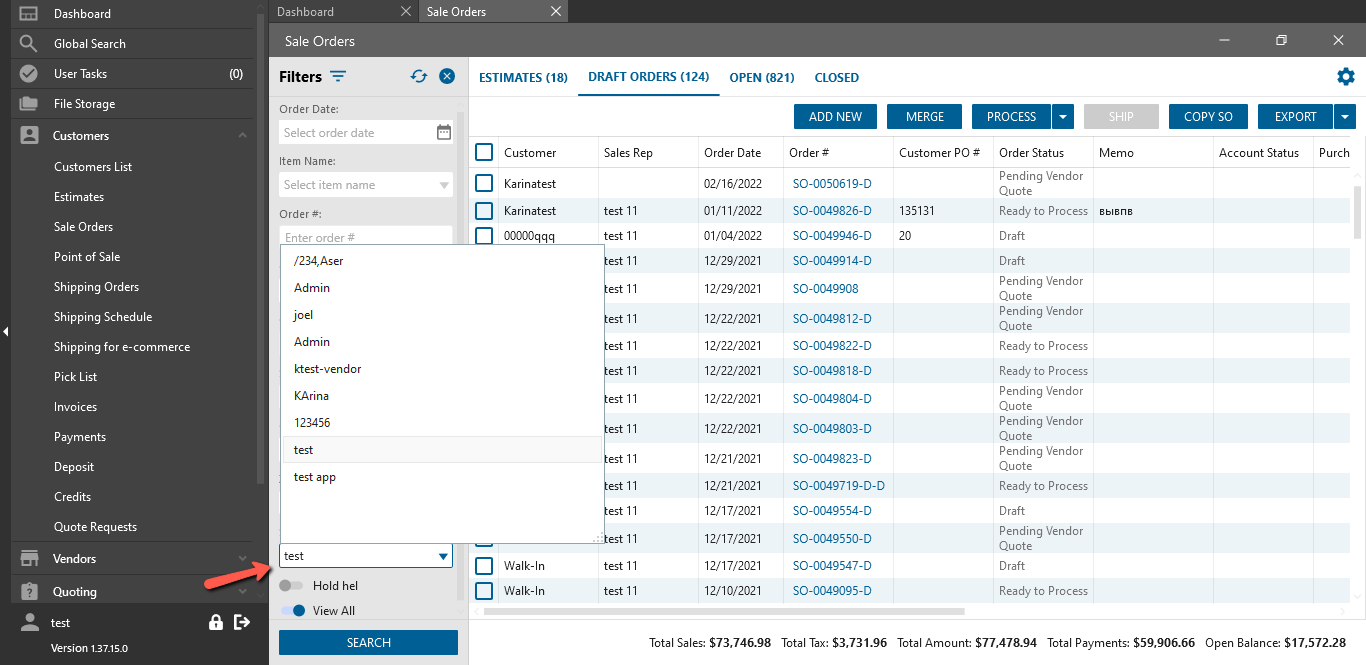Collapse the Customers sidebar section

[x=242, y=136]
